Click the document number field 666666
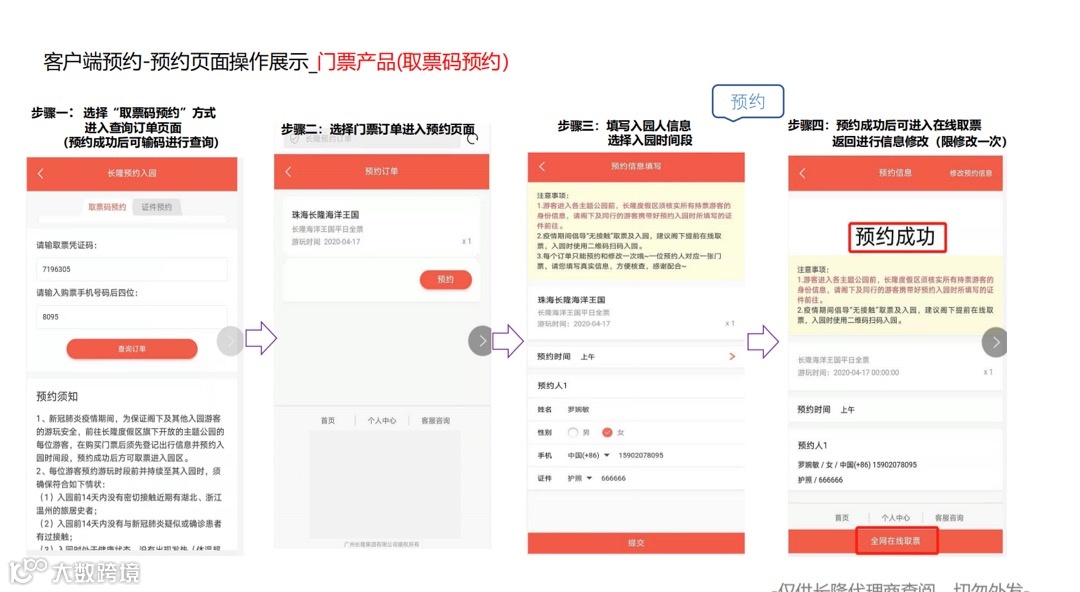The width and height of the screenshot is (1080, 592). [613, 478]
